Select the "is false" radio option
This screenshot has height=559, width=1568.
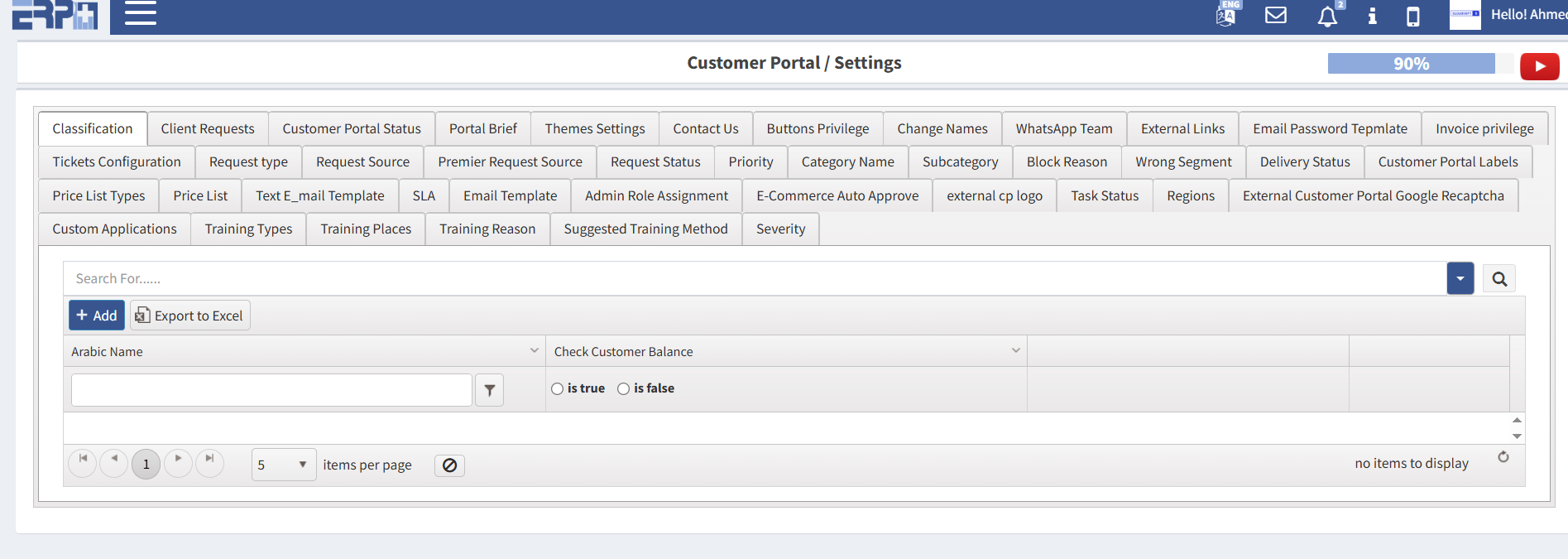point(624,389)
